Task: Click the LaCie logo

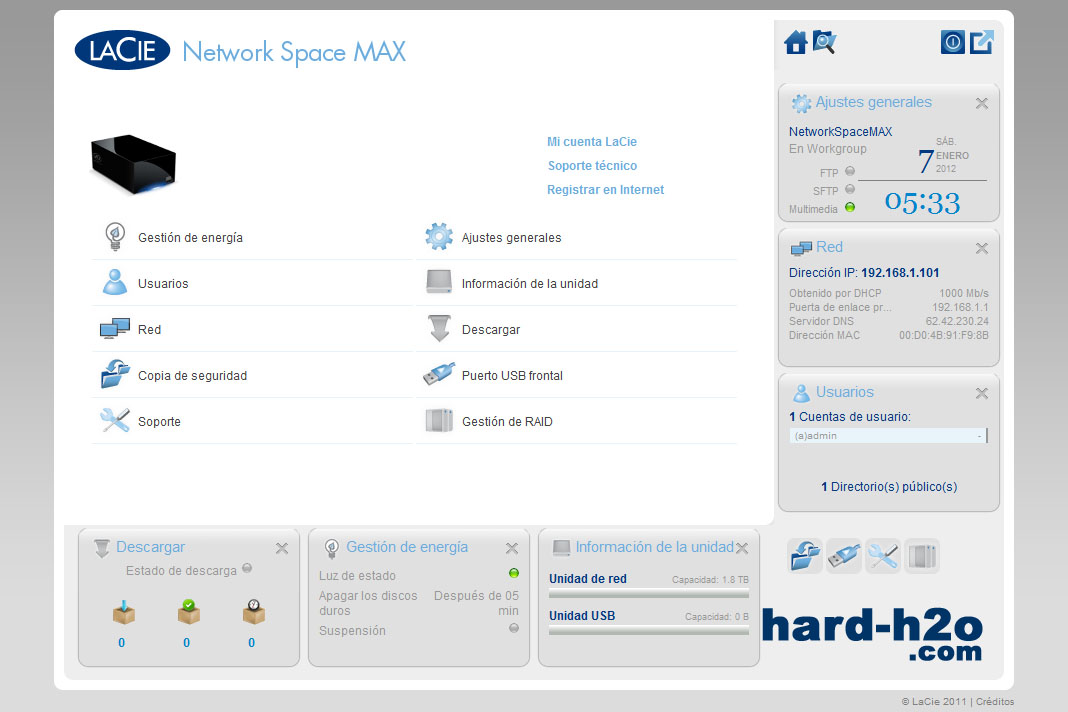Action: (122, 50)
